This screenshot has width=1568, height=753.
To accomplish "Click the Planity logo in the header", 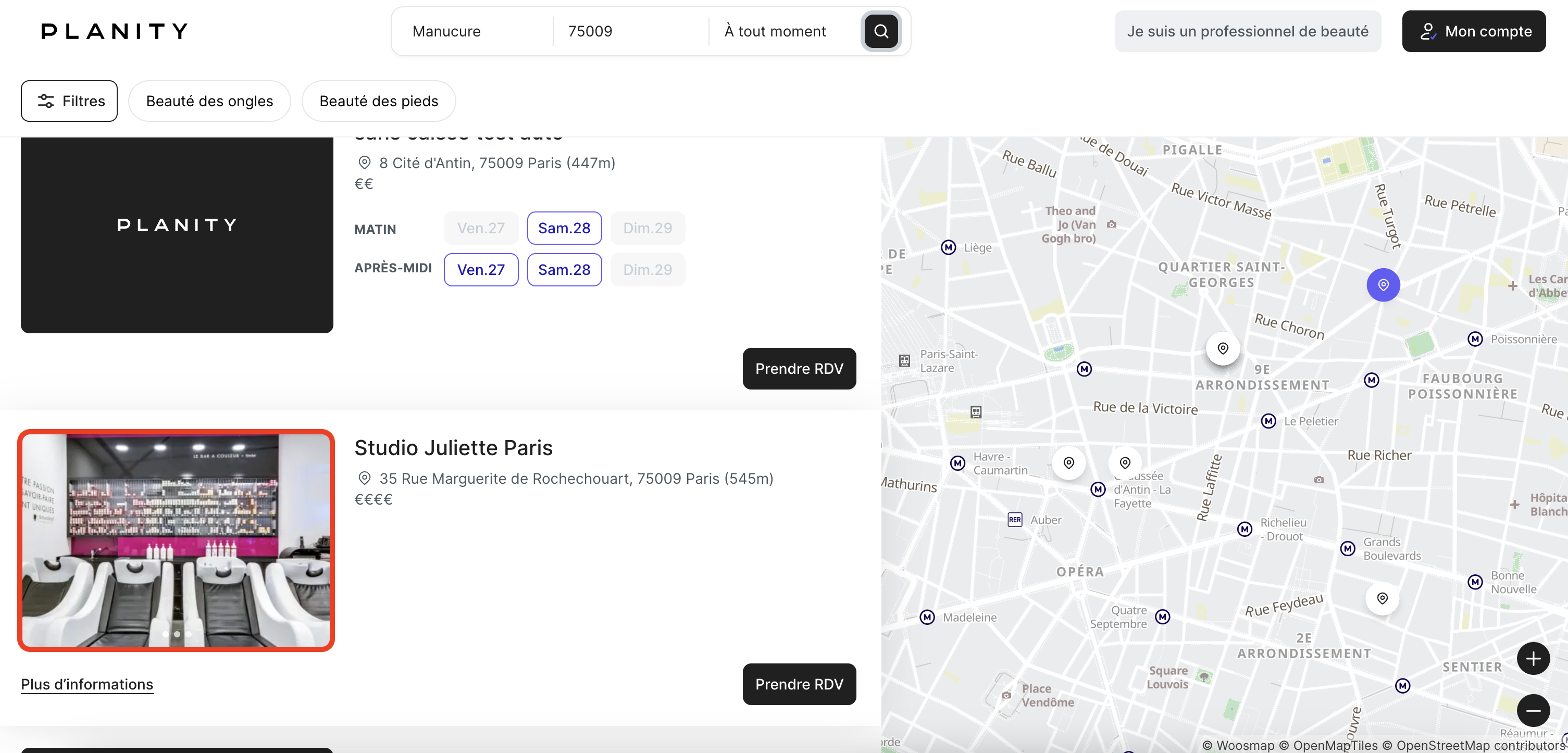I will point(115,31).
